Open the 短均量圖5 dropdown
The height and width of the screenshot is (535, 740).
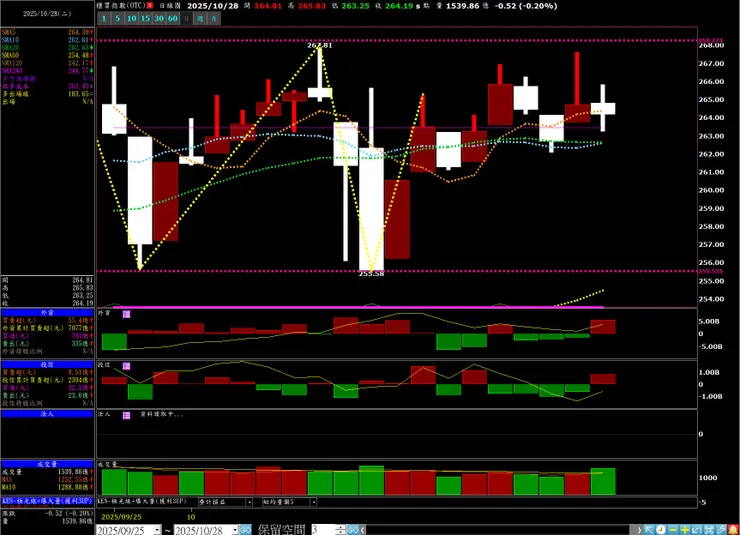coord(313,502)
